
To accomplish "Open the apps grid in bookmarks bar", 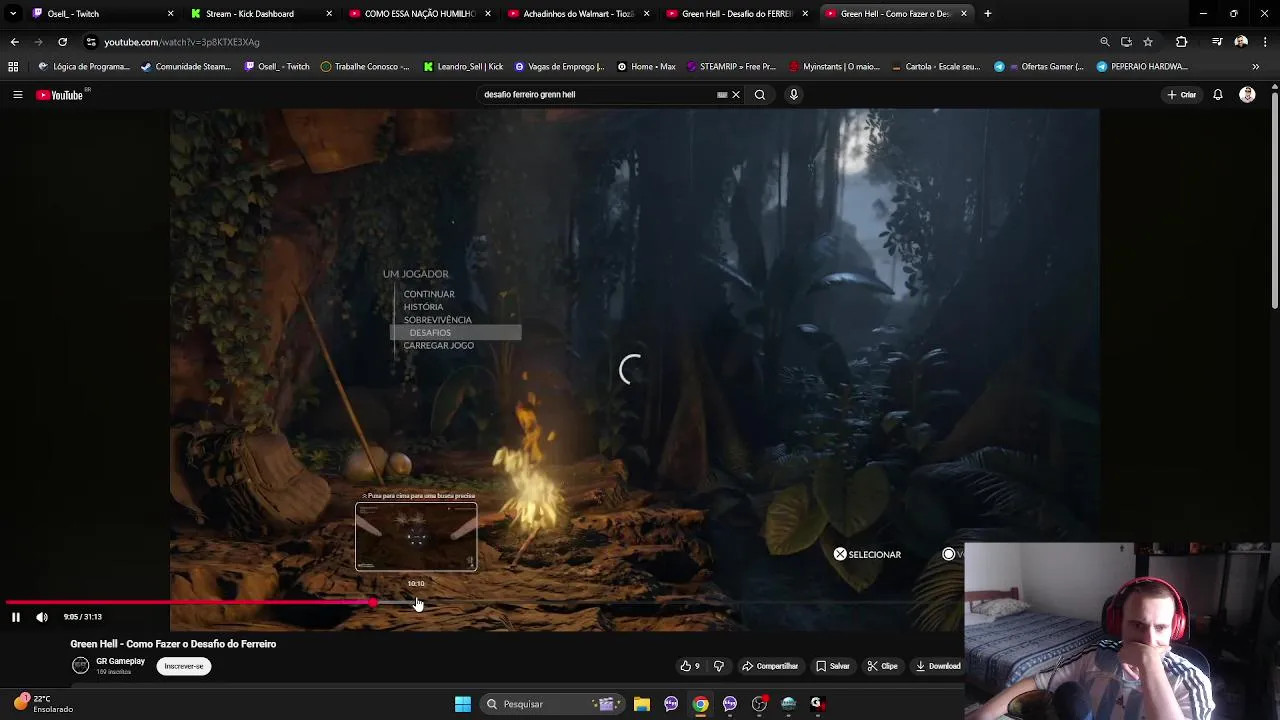I will [13, 67].
